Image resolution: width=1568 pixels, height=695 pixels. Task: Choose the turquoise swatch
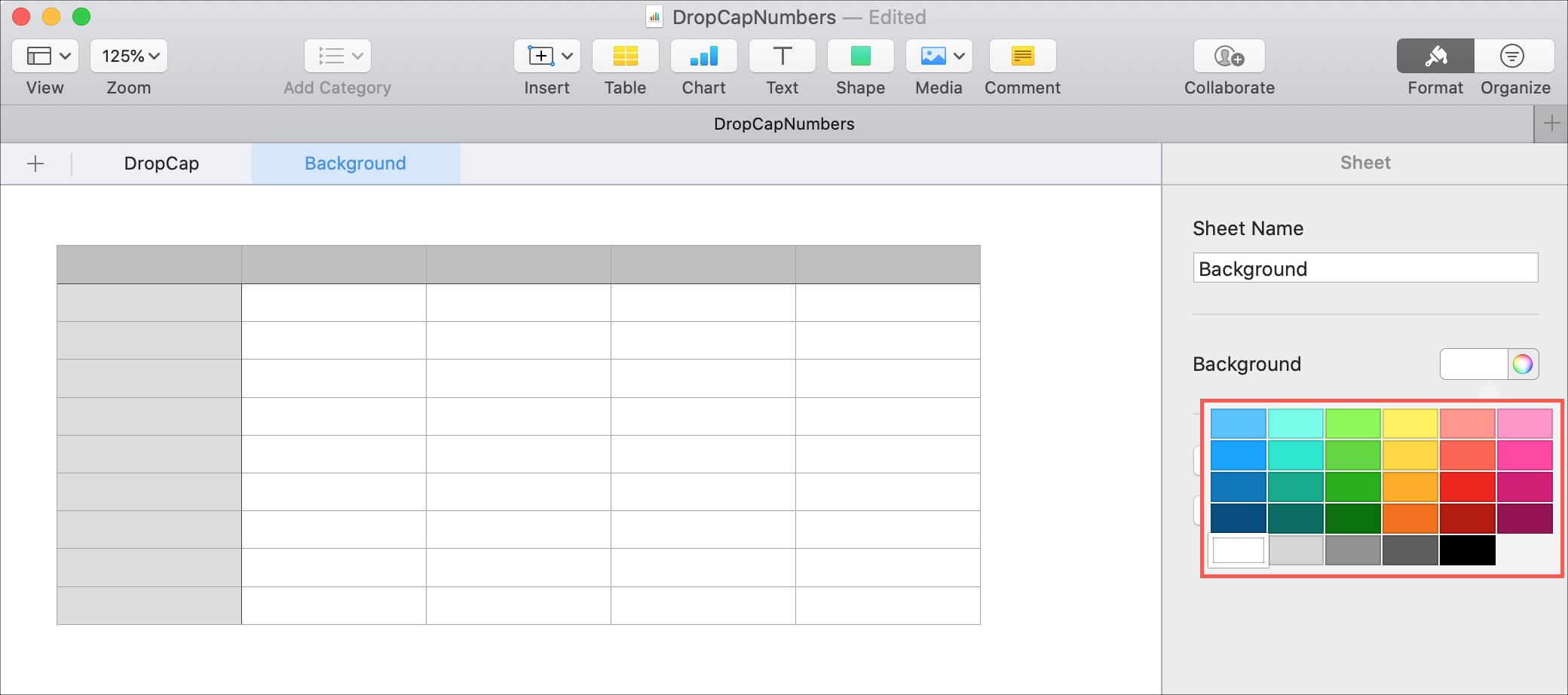pos(1296,455)
